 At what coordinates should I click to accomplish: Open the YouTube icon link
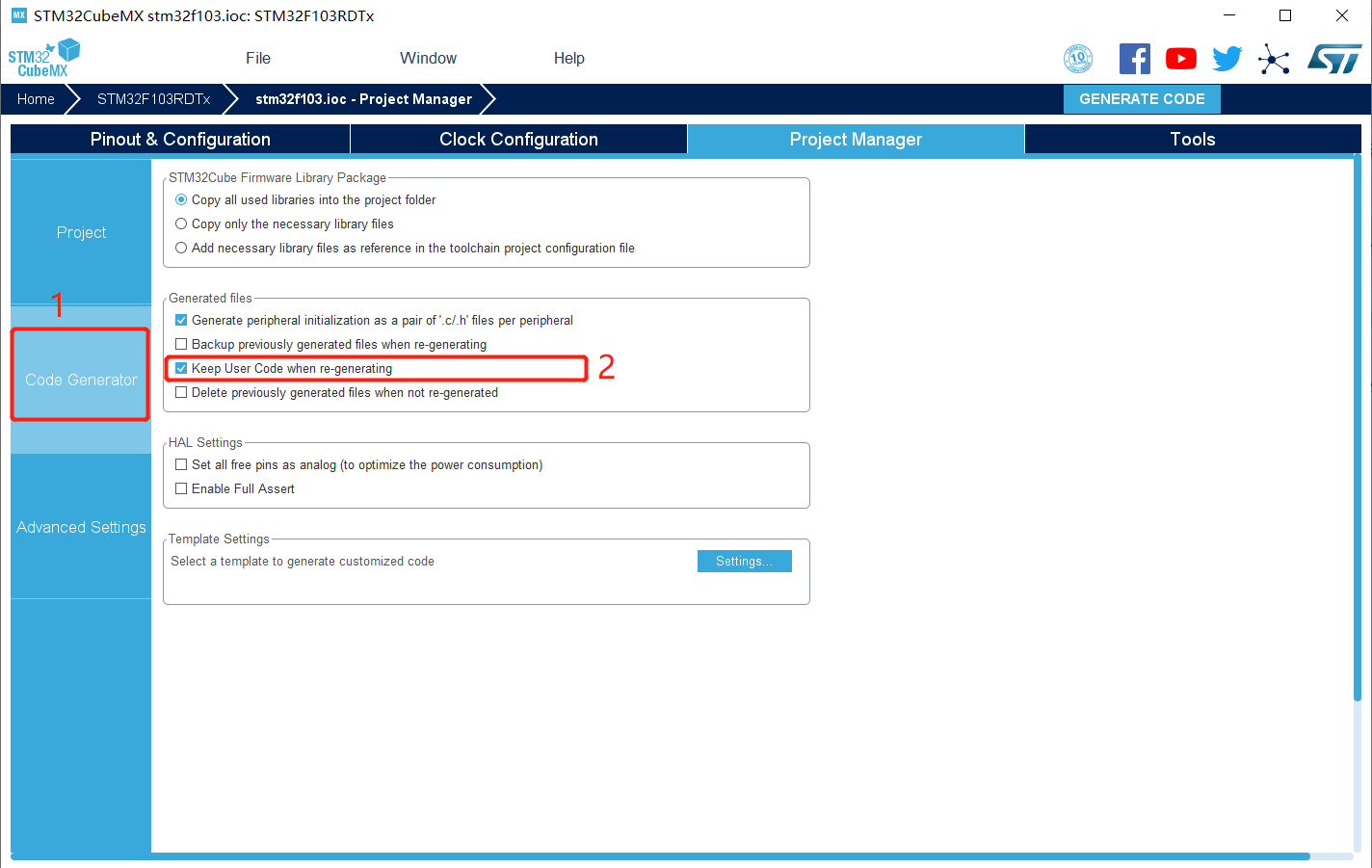coord(1180,59)
